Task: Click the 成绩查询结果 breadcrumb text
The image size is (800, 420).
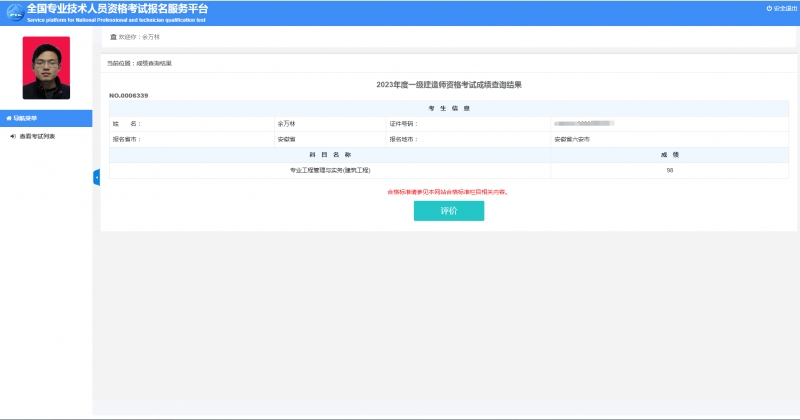Action: pos(154,63)
